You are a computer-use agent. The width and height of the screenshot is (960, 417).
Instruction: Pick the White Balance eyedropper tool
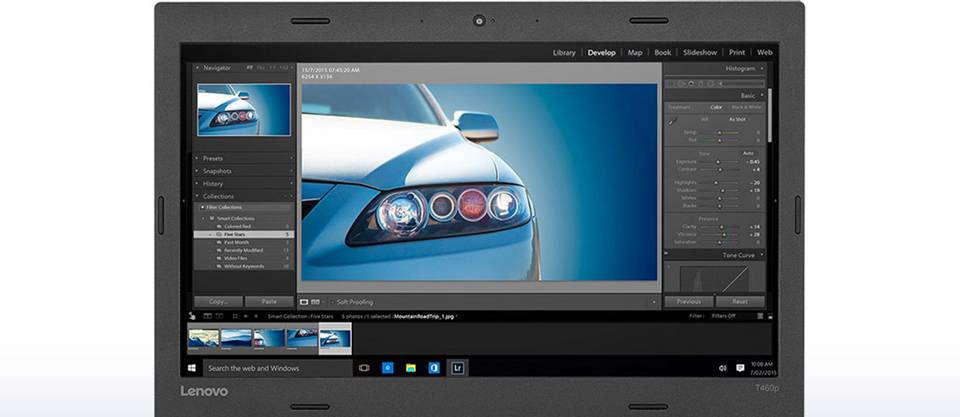pos(672,121)
